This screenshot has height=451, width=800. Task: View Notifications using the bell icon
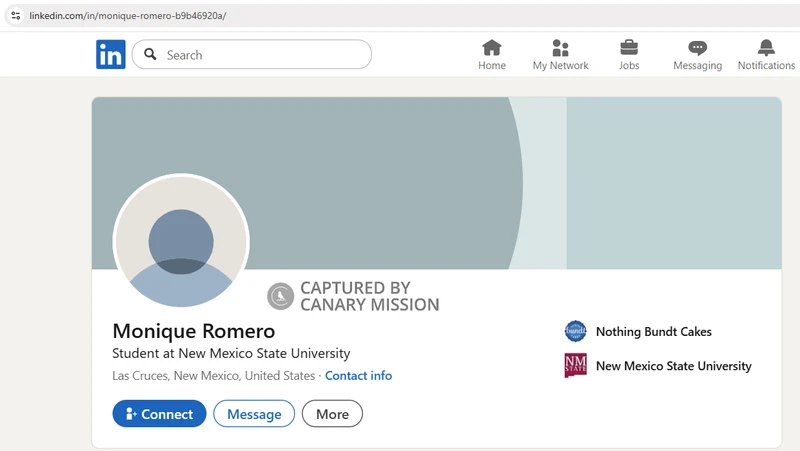(766, 48)
